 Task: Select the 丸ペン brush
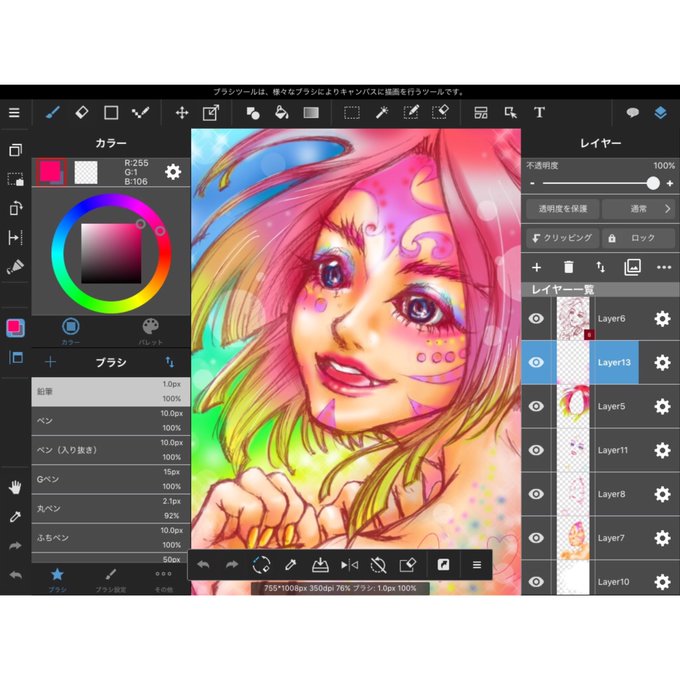(111, 509)
